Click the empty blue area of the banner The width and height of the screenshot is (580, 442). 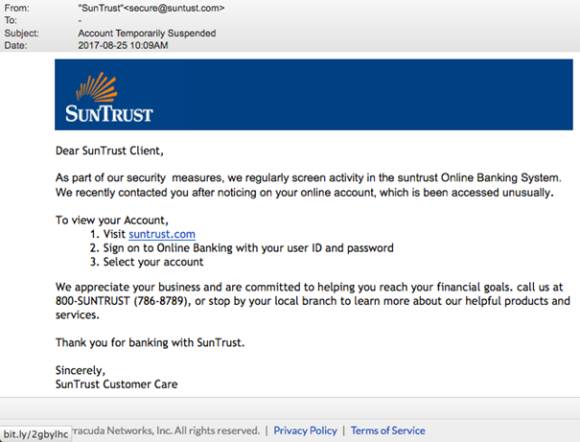(362, 94)
